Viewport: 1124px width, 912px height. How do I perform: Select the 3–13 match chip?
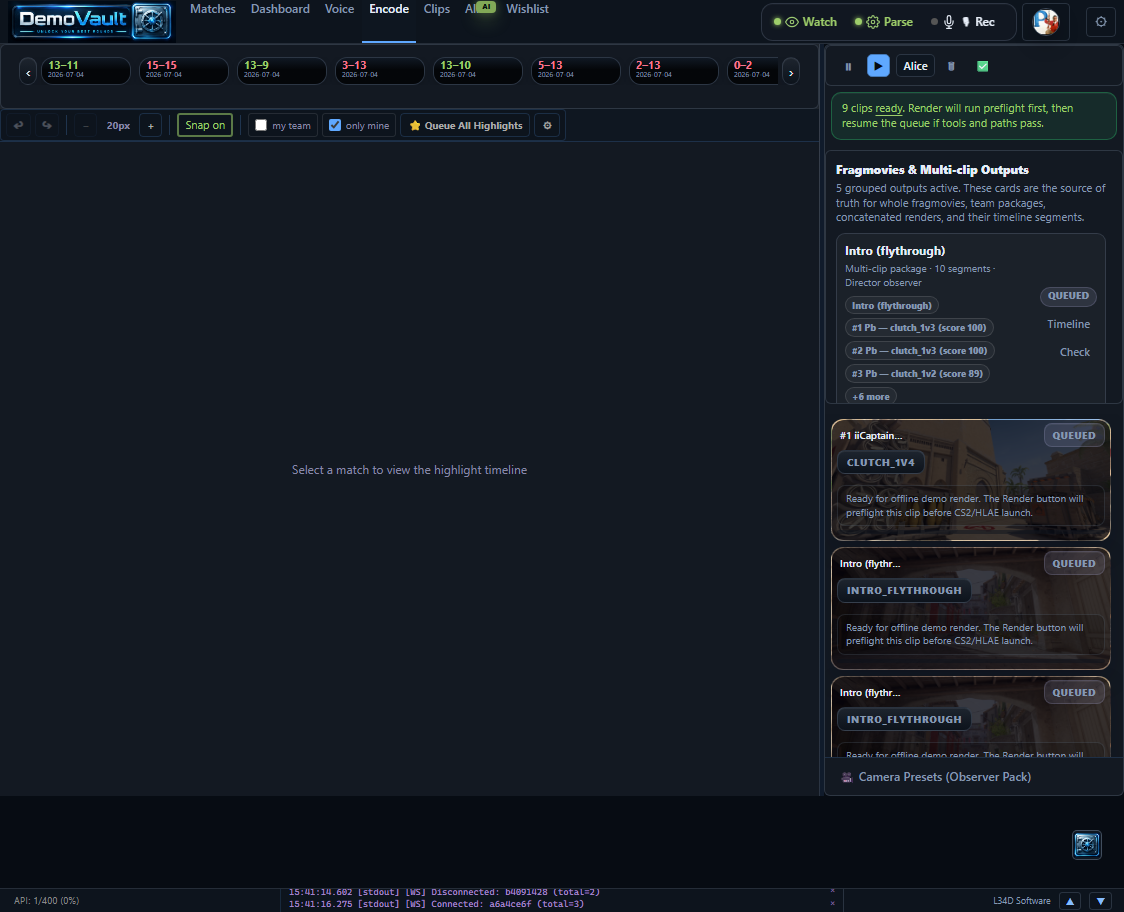pos(380,71)
